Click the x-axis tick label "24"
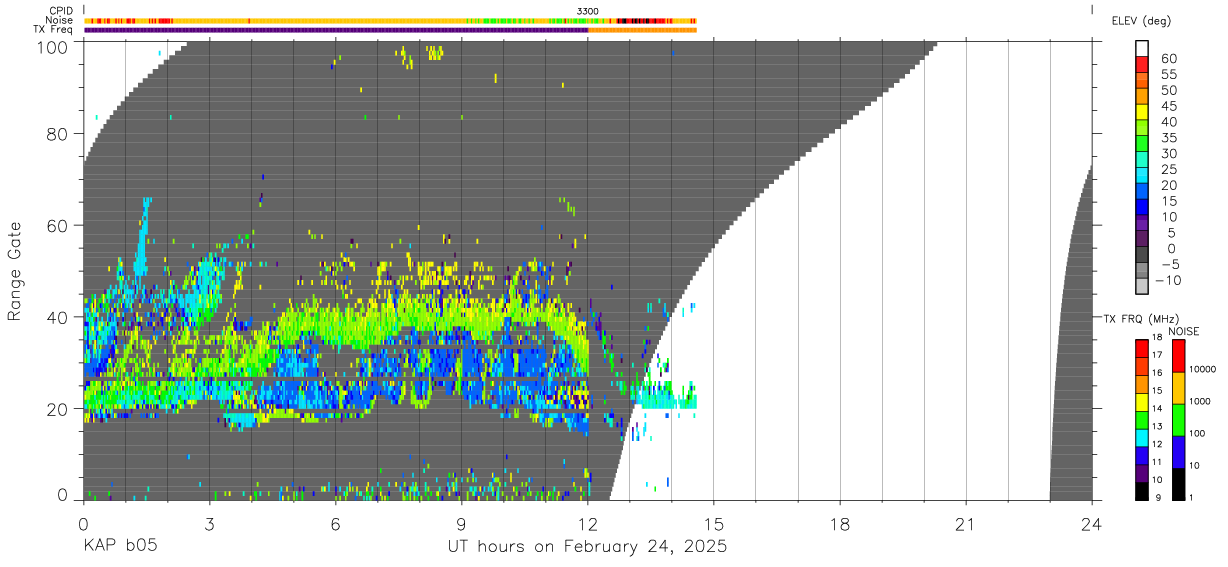The image size is (1228, 567). [x=1092, y=523]
